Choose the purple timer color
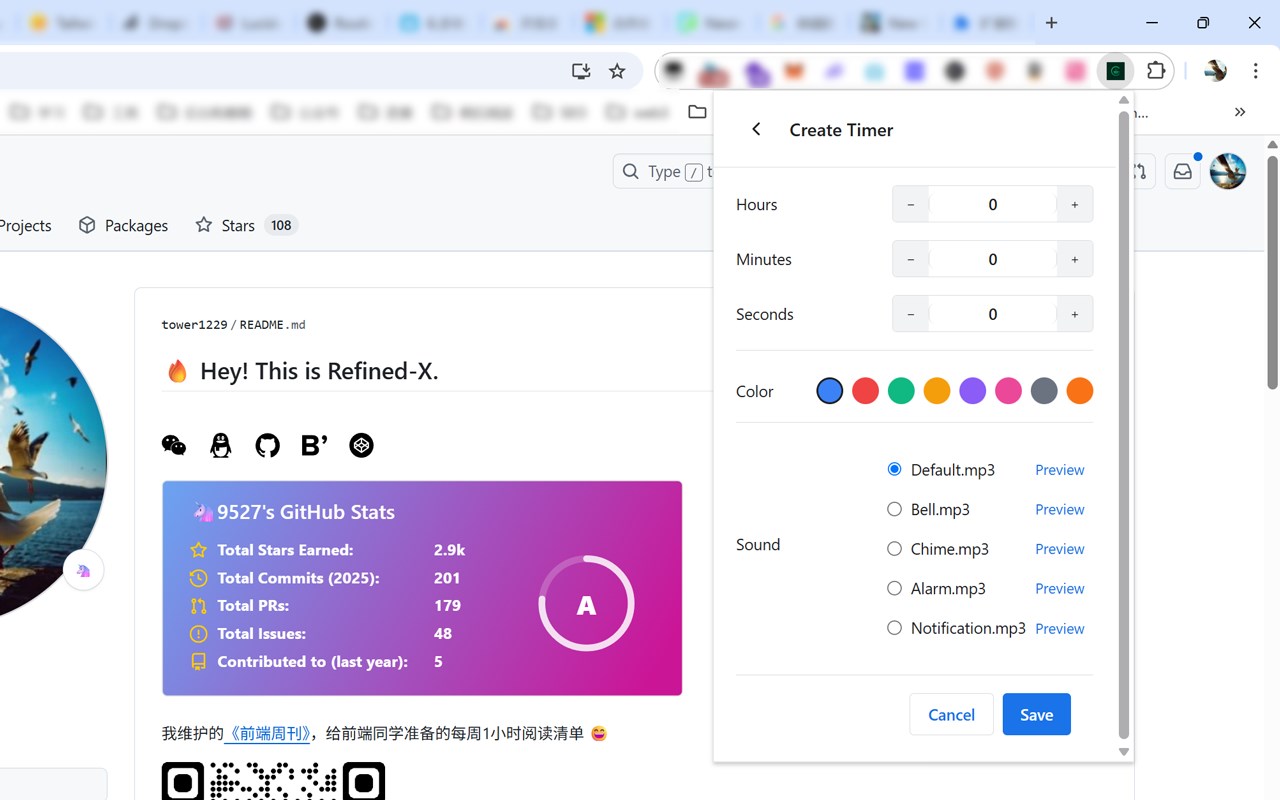Viewport: 1280px width, 800px height. pos(972,391)
